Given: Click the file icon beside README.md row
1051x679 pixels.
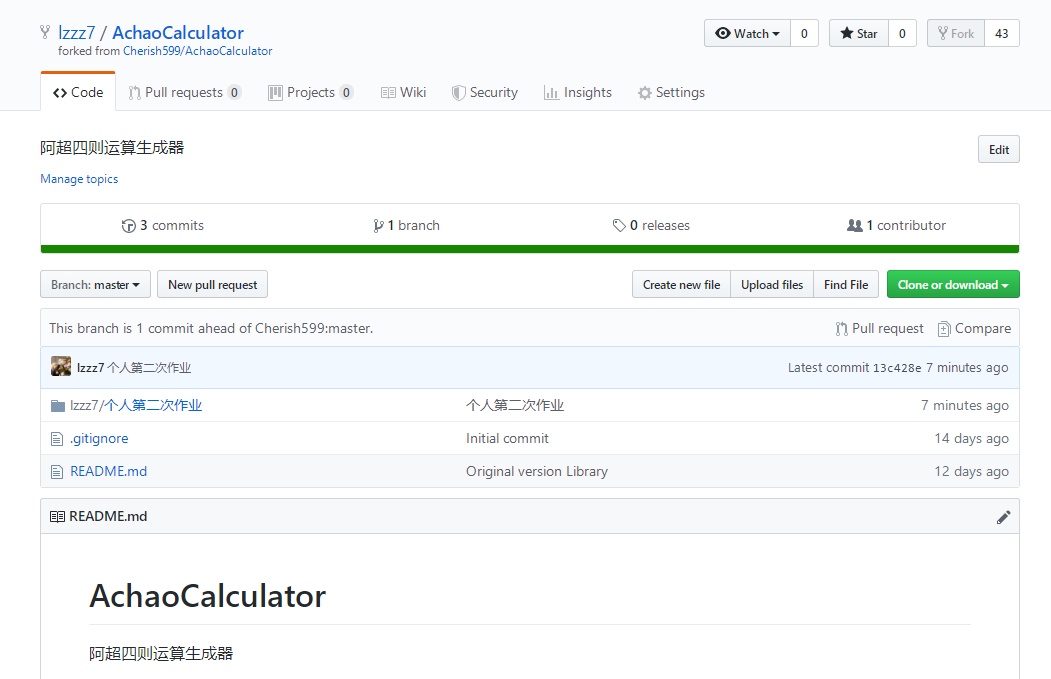Looking at the screenshot, I should pos(57,472).
